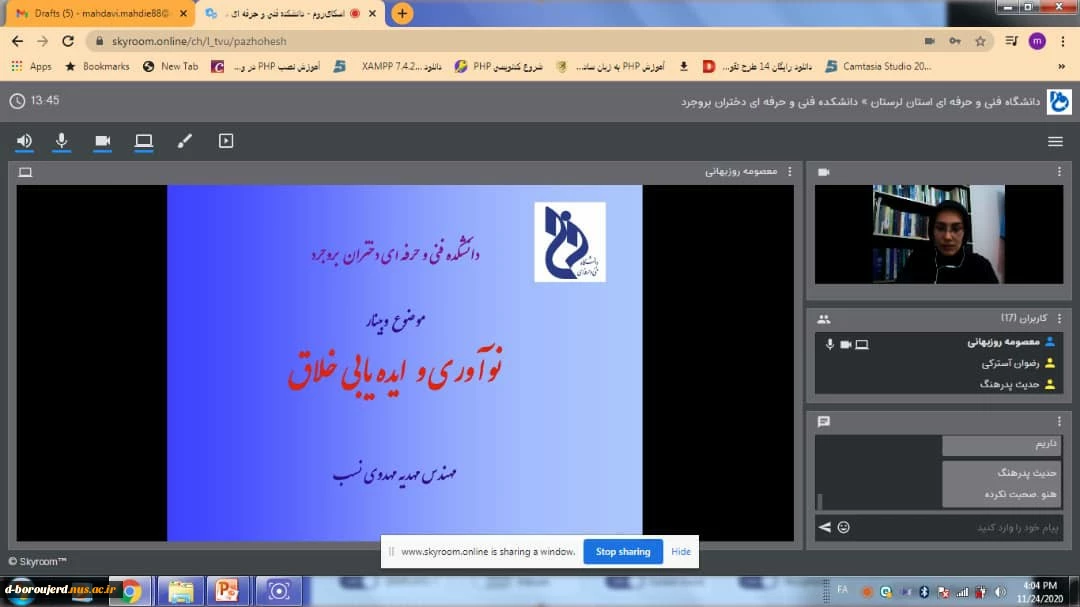The image size is (1080, 607).
Task: Open the camera permission indicator in address bar
Action: [929, 41]
